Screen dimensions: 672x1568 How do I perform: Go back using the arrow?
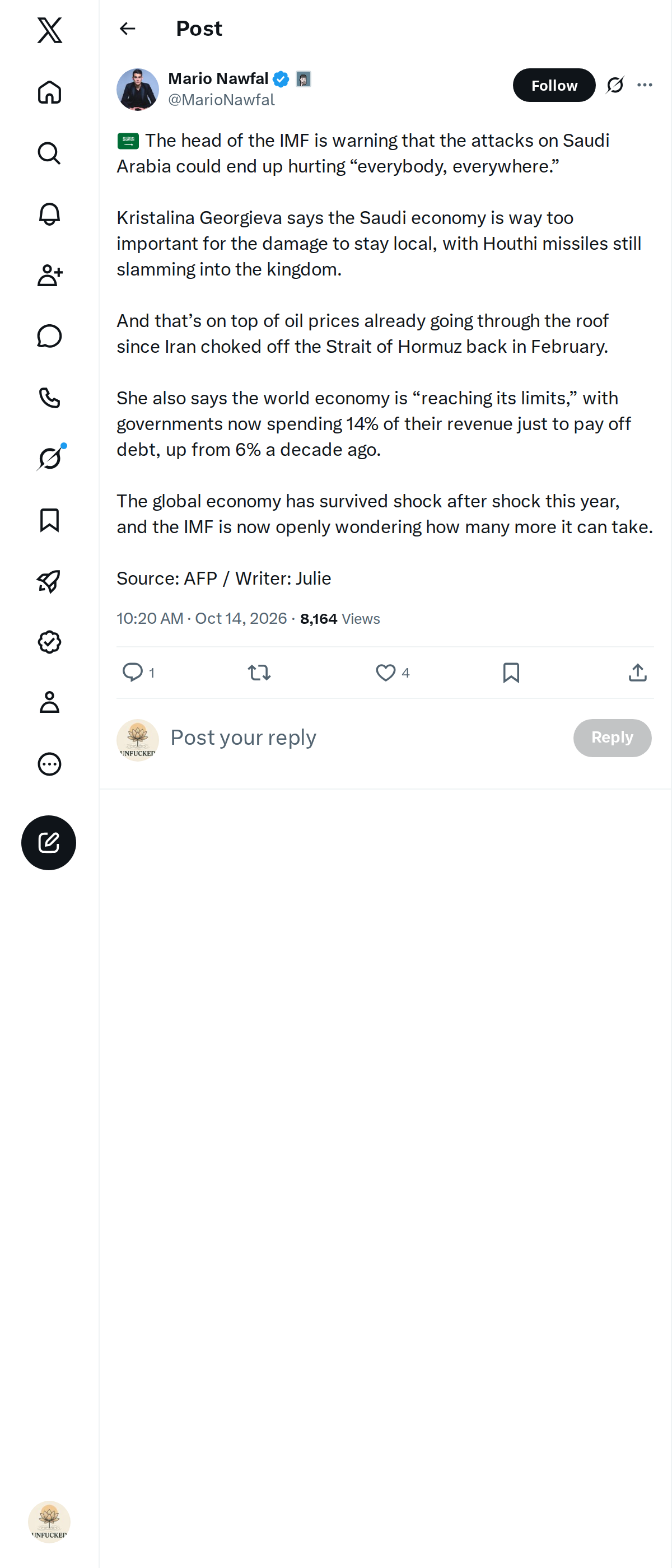[127, 29]
